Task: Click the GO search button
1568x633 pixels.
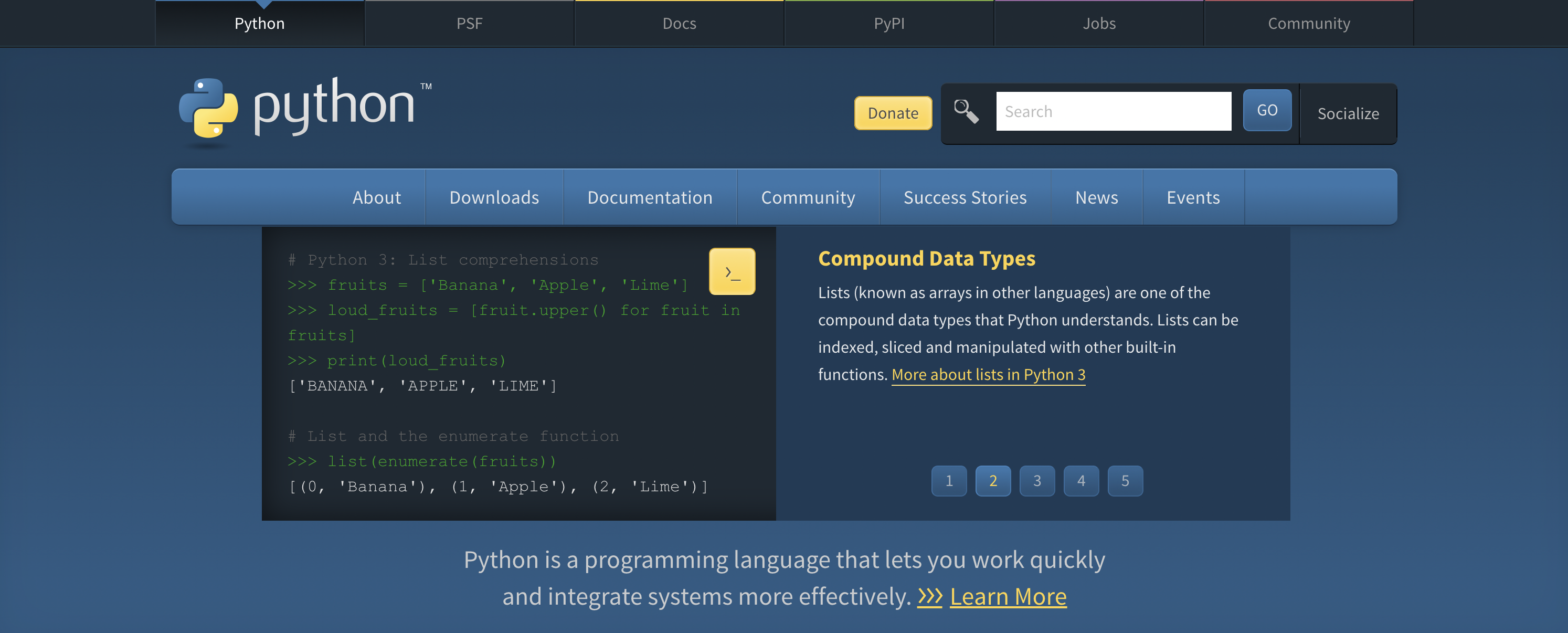Action: [x=1267, y=110]
